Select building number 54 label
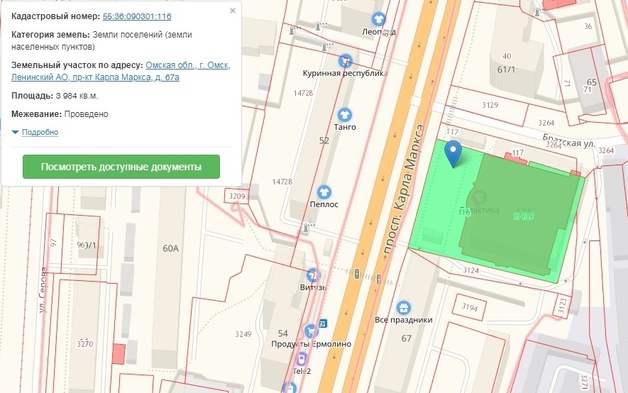628x393 pixels. pos(283,333)
